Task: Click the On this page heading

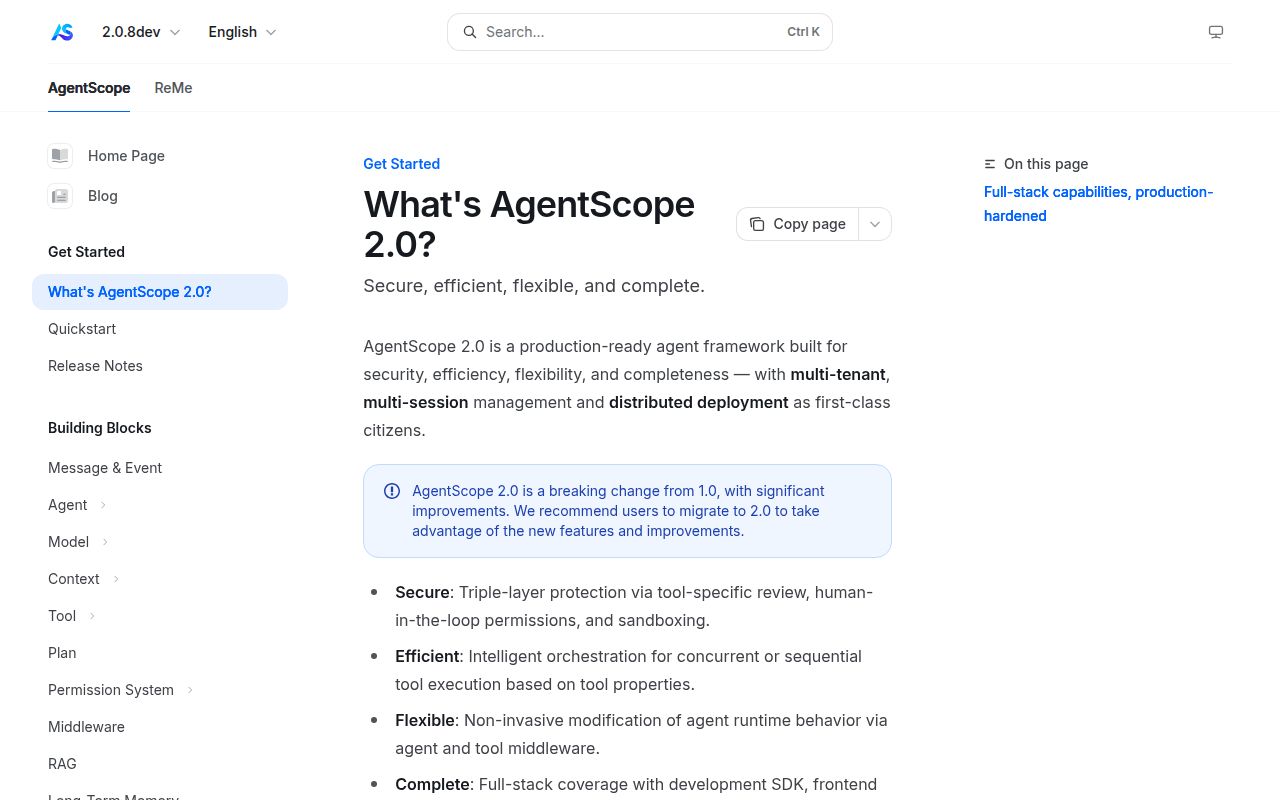Action: click(x=1046, y=164)
